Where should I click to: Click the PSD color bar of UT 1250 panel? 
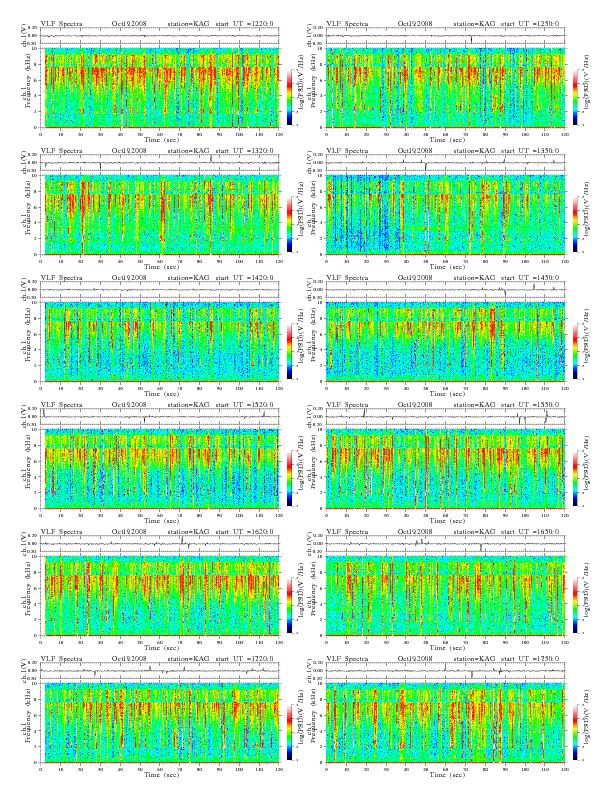(x=575, y=97)
